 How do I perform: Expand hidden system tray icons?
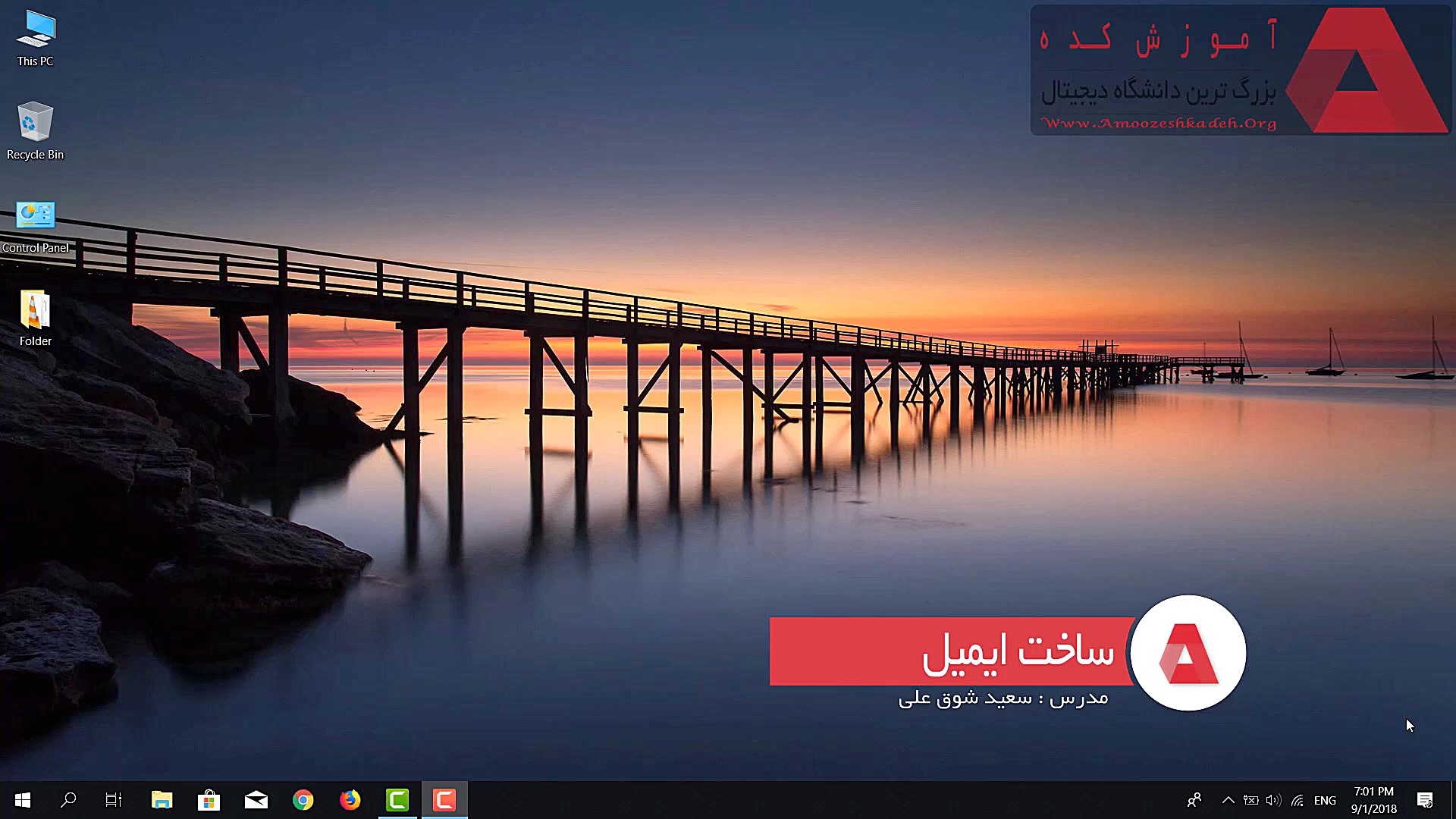(x=1227, y=800)
